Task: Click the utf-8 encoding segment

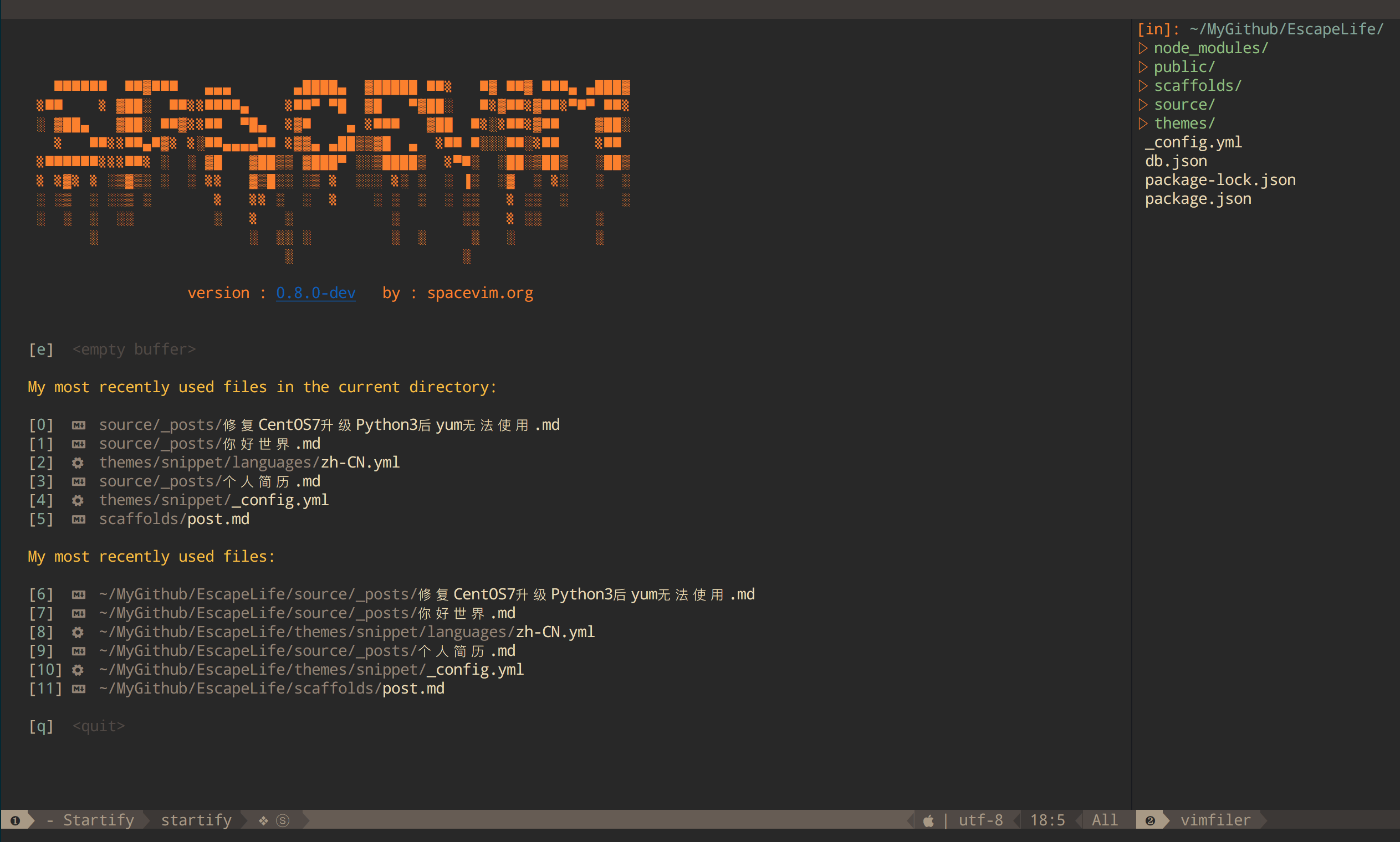Action: tap(981, 820)
